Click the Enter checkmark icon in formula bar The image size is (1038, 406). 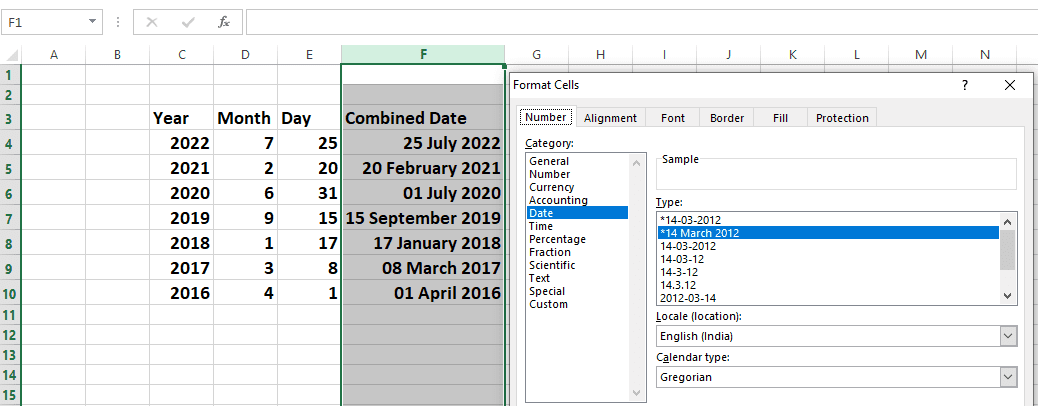coord(188,21)
